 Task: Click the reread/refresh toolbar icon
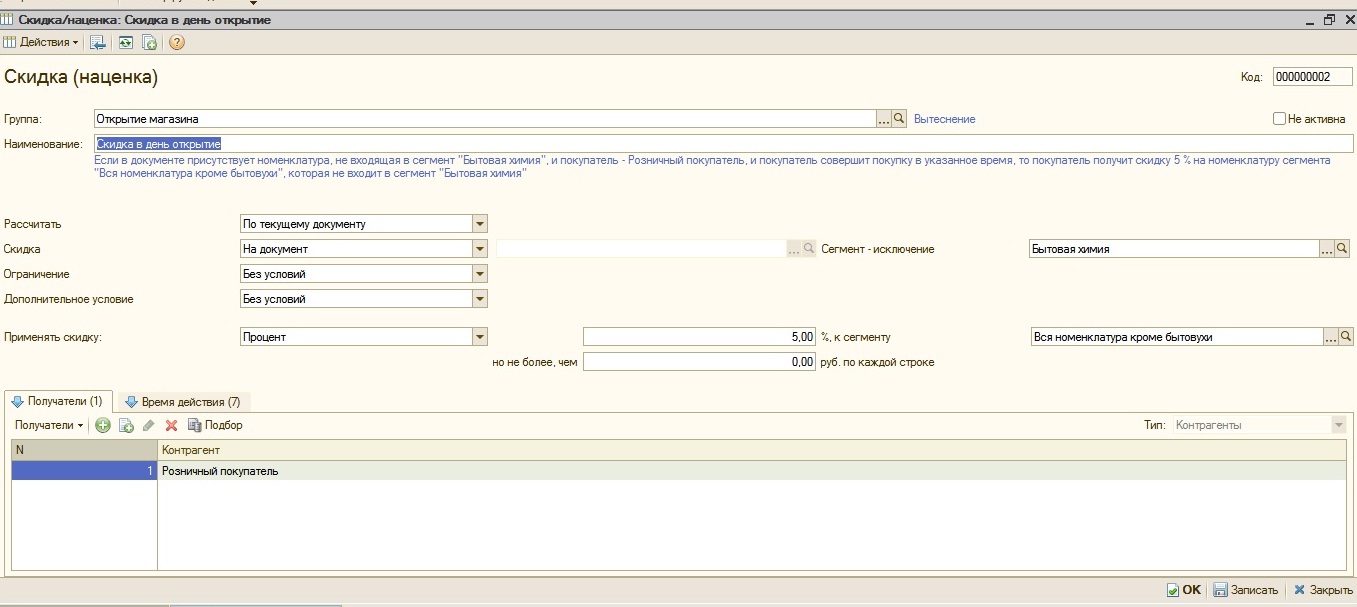pos(125,42)
